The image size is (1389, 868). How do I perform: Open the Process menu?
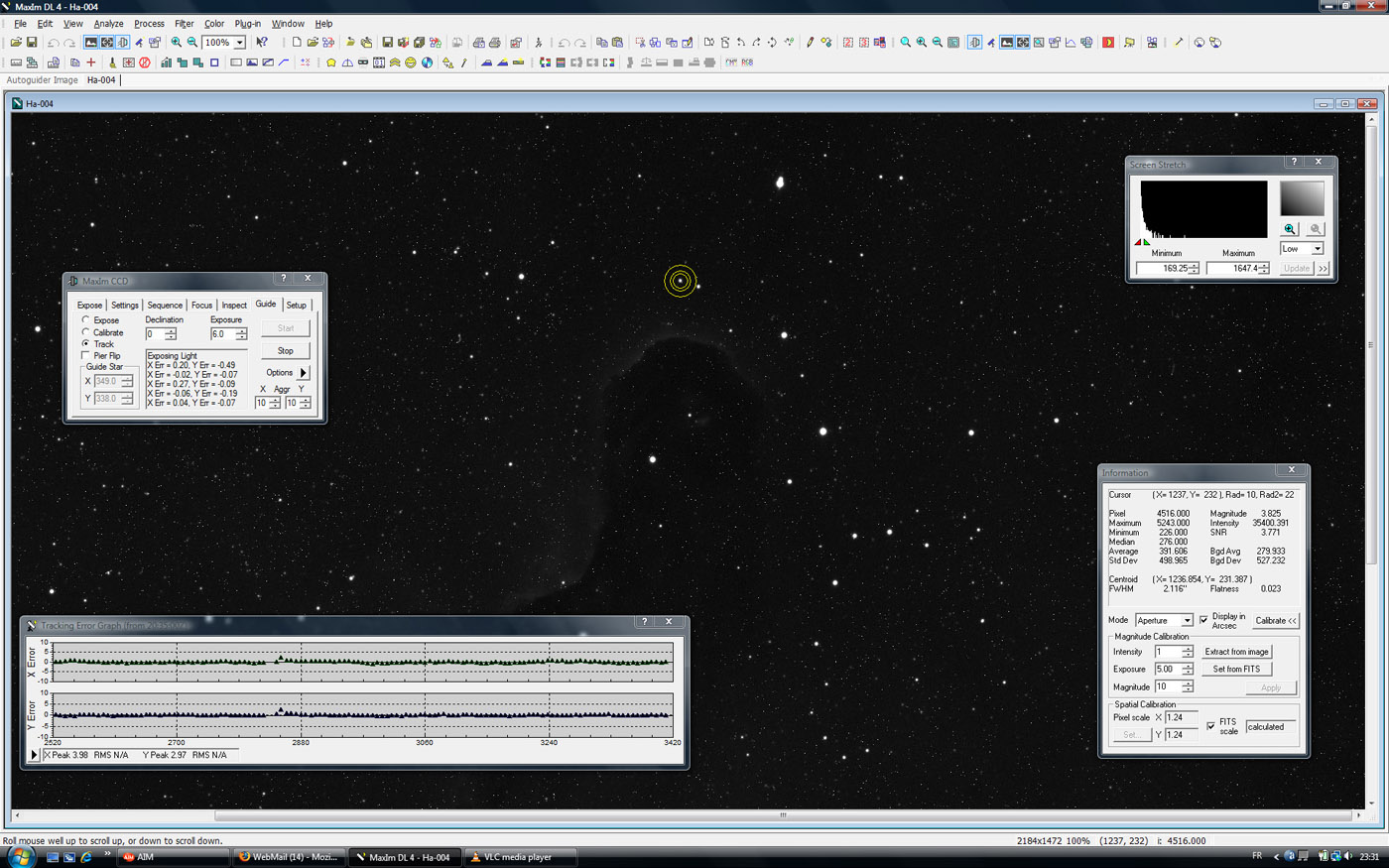149,24
